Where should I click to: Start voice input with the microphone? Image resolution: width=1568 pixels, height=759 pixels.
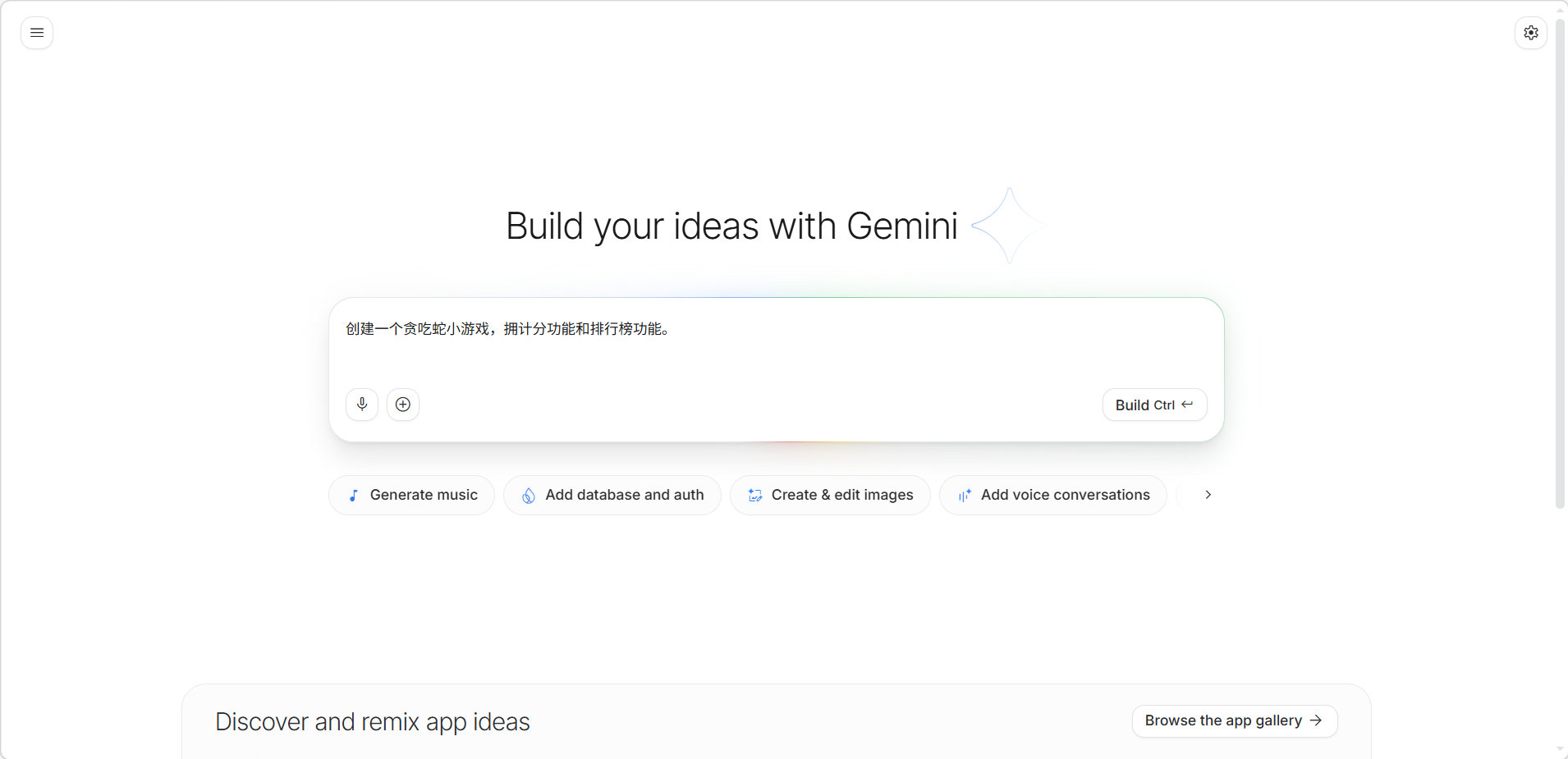click(x=362, y=405)
